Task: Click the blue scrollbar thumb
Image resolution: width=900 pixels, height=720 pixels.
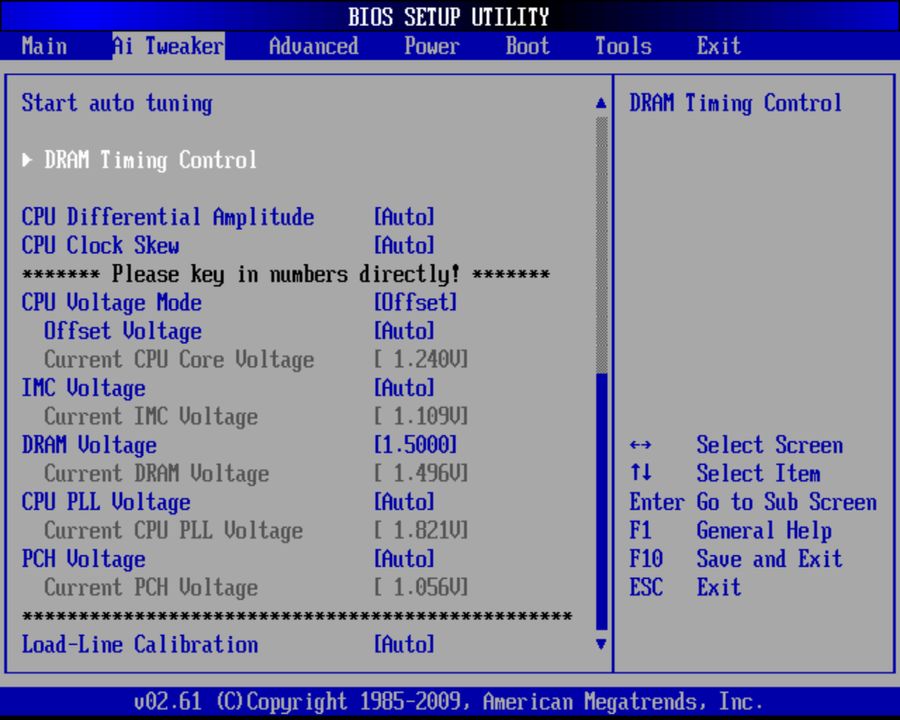Action: tap(601, 502)
